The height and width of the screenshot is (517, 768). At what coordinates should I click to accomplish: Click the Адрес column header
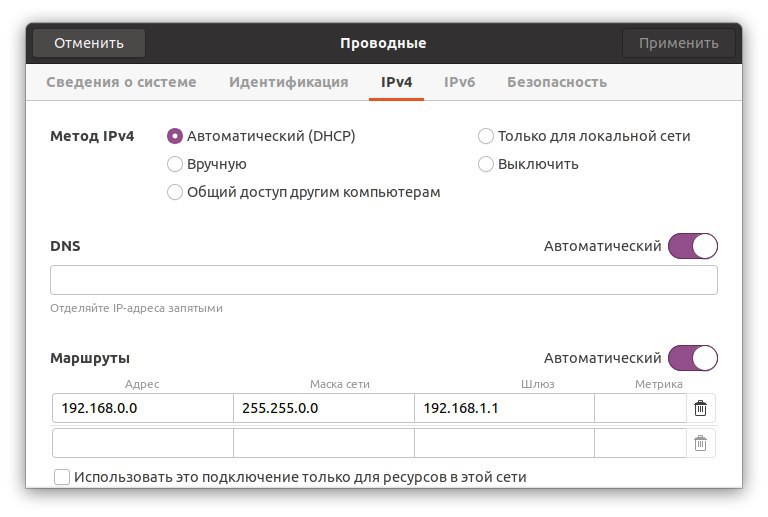[x=142, y=384]
